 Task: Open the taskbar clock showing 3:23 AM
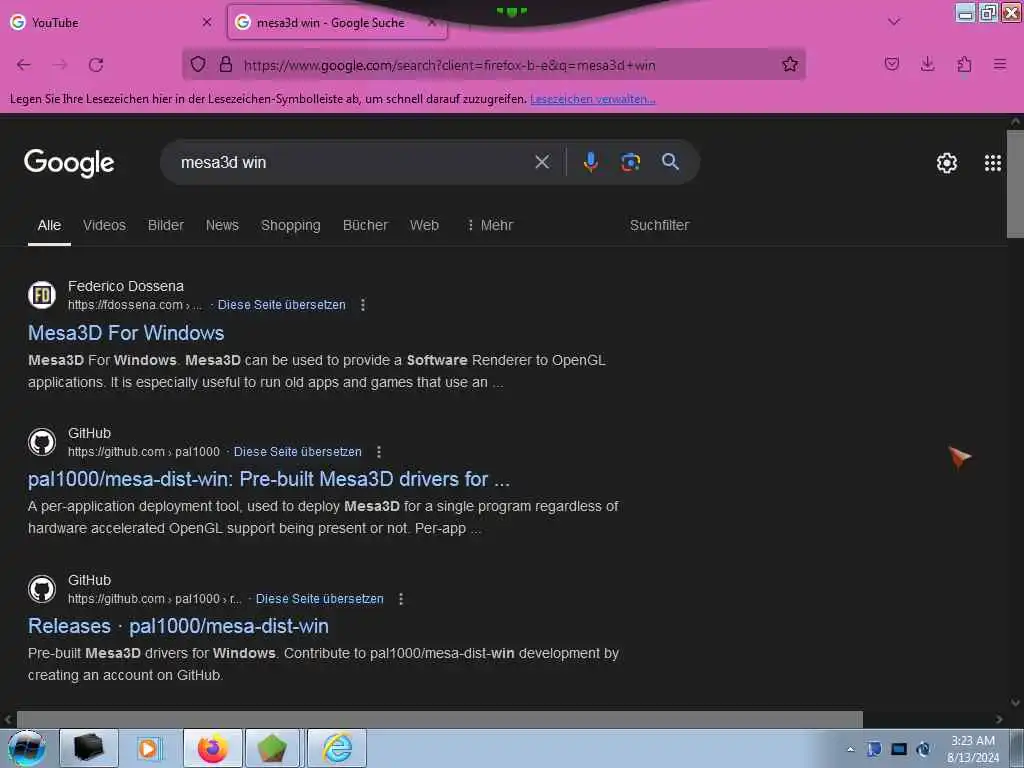point(973,749)
